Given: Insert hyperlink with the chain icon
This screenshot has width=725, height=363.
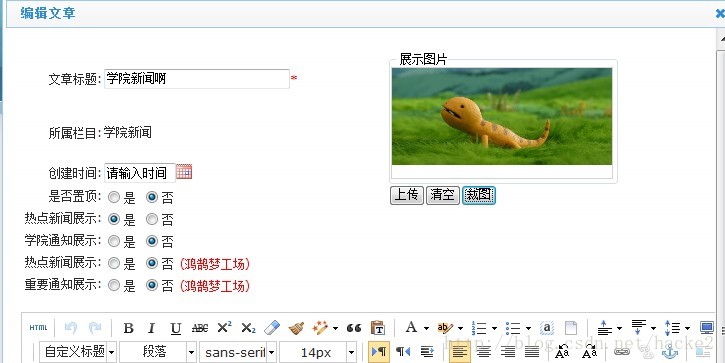Looking at the screenshot, I should point(621,352).
